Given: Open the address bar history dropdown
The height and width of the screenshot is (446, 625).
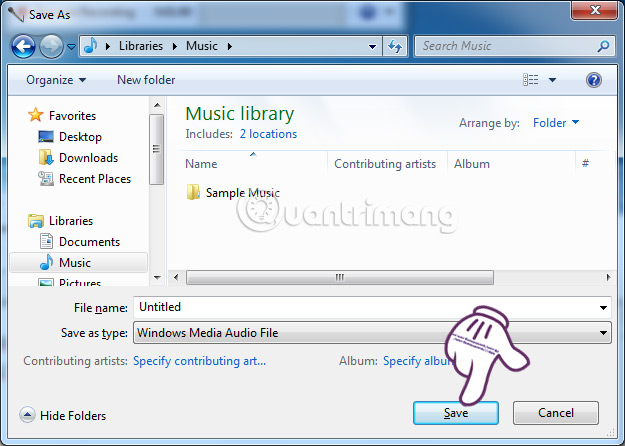Looking at the screenshot, I should click(372, 47).
